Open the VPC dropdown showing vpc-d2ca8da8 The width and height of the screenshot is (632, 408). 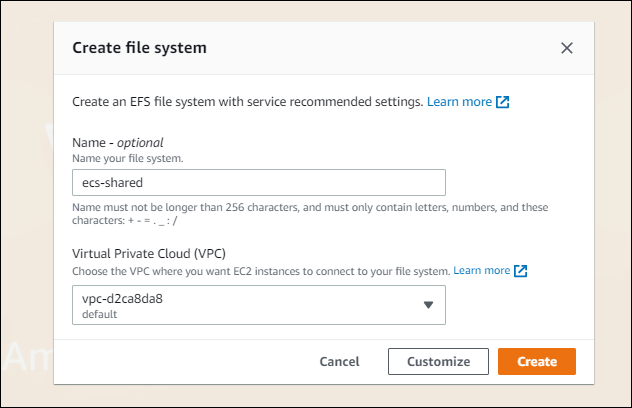tap(259, 305)
